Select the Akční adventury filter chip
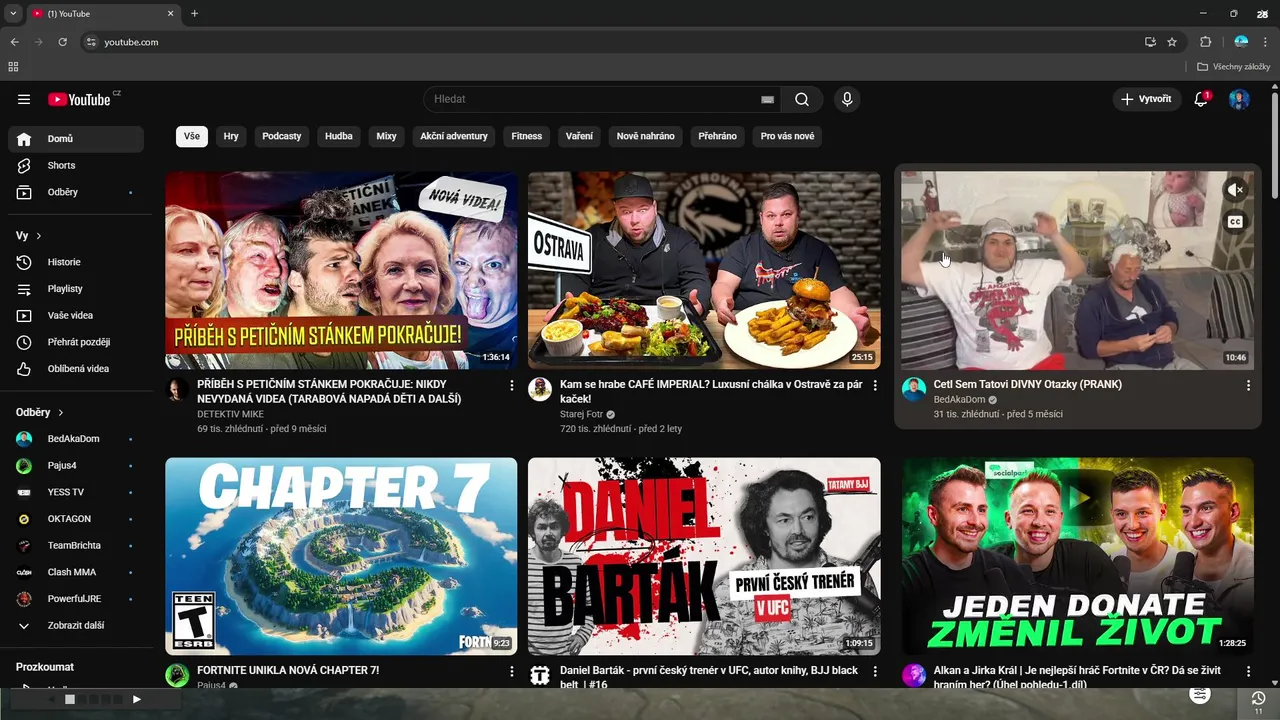Viewport: 1280px width, 720px height. tap(454, 136)
